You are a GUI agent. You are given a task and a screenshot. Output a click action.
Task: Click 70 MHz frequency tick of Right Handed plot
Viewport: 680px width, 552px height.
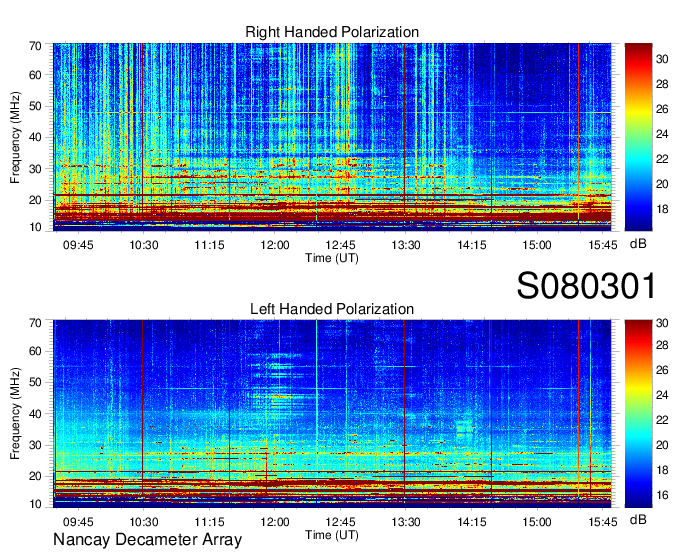(35, 46)
